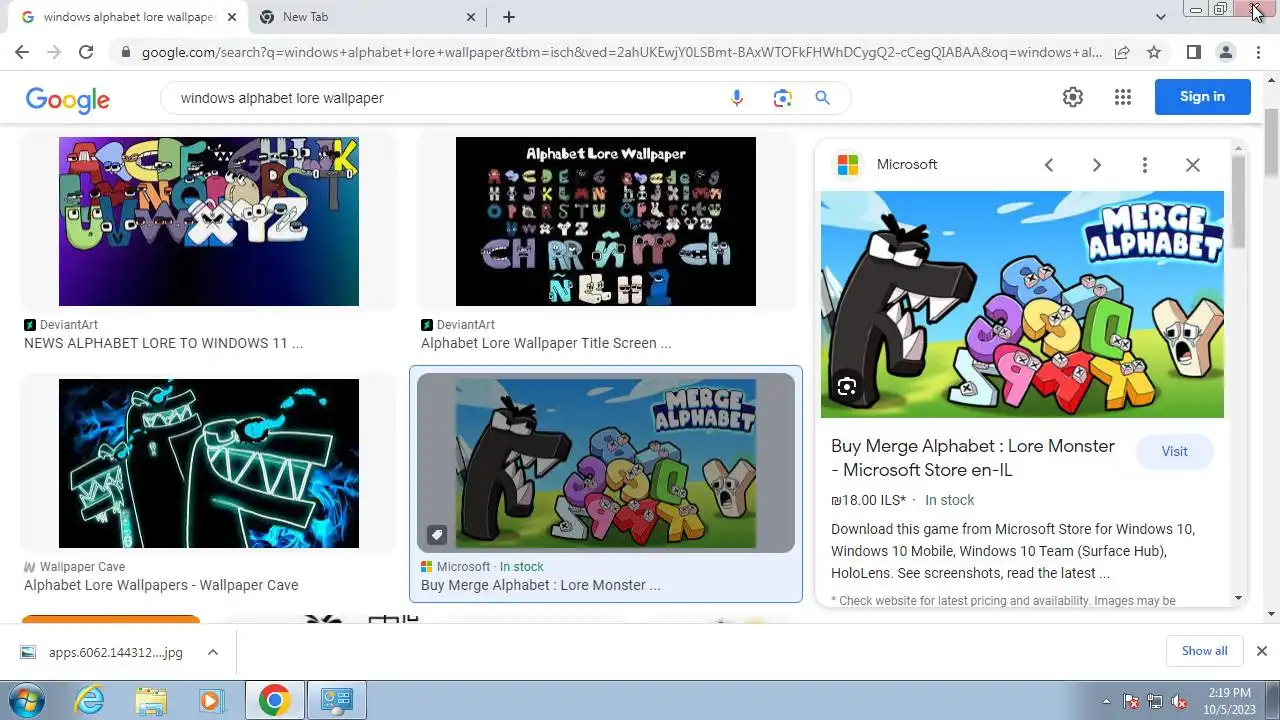Click rightmost taskbar program with monitor icon

click(336, 701)
